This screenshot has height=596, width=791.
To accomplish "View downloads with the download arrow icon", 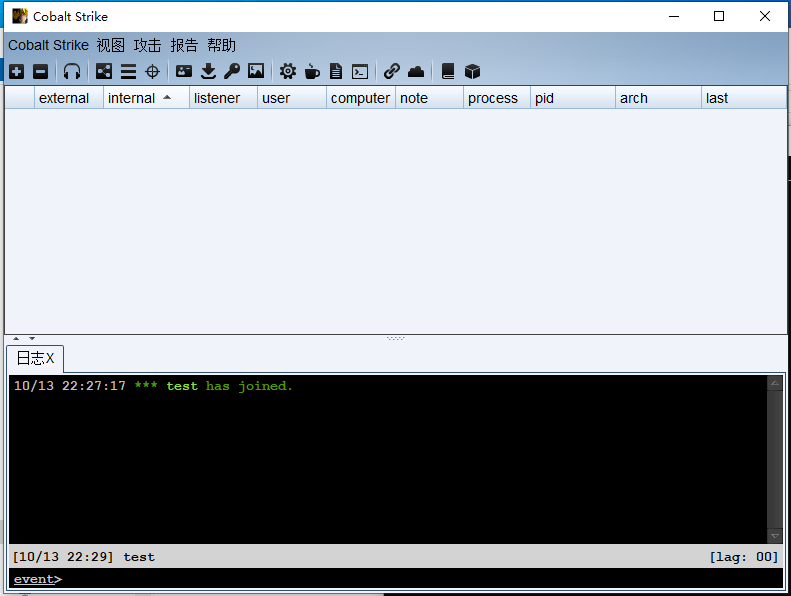I will coord(208,71).
